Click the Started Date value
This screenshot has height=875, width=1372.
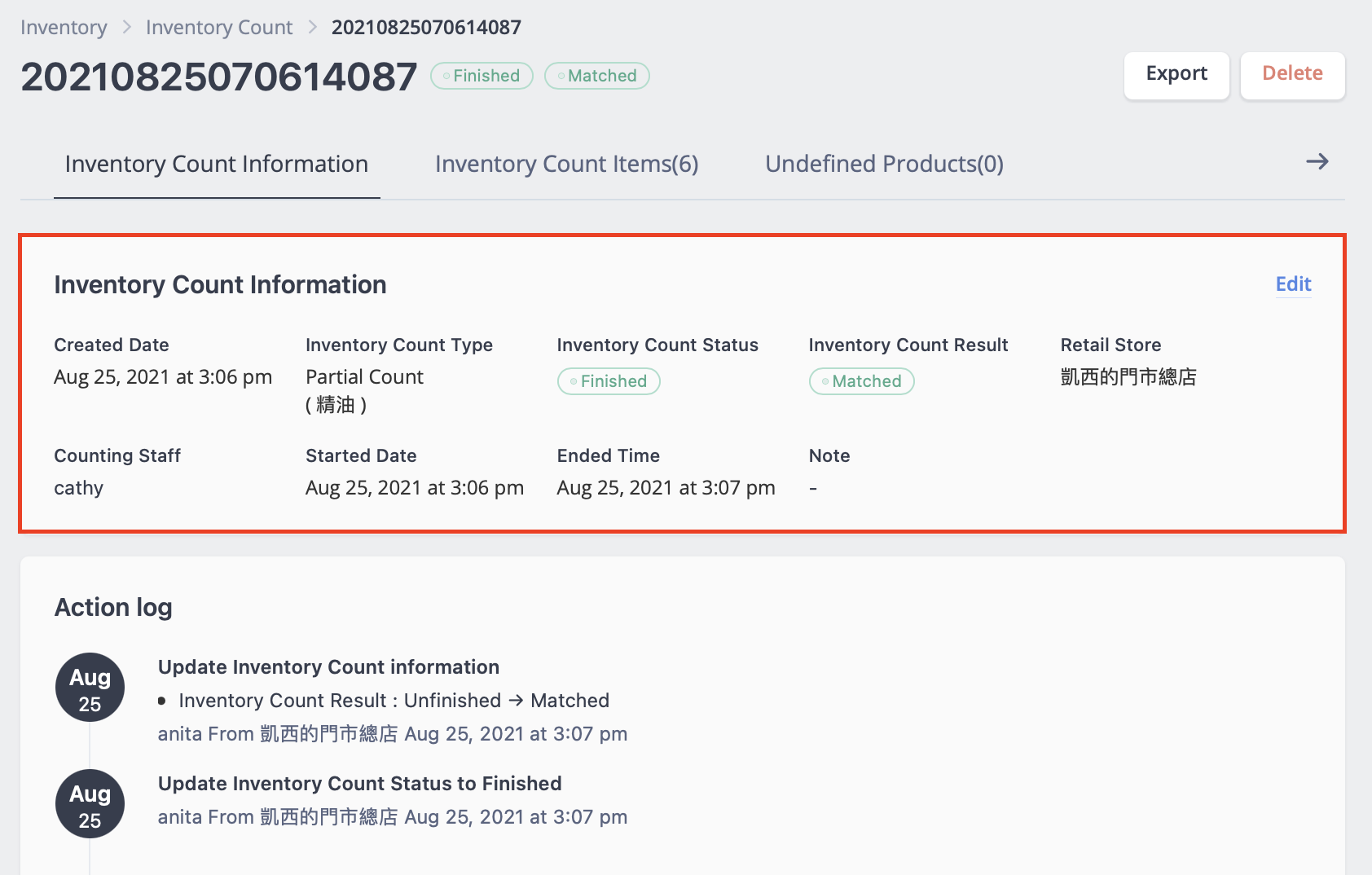[x=415, y=488]
